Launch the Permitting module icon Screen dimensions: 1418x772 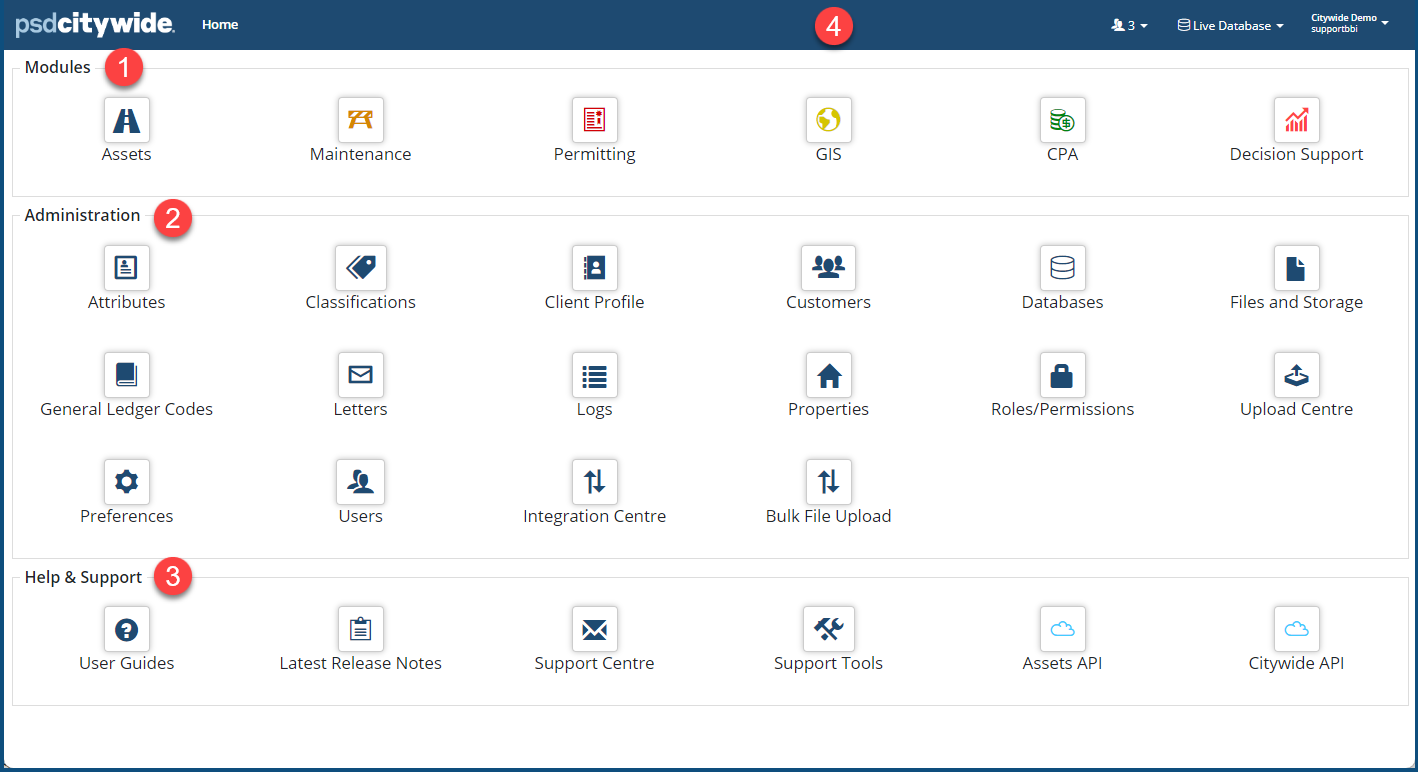point(595,120)
